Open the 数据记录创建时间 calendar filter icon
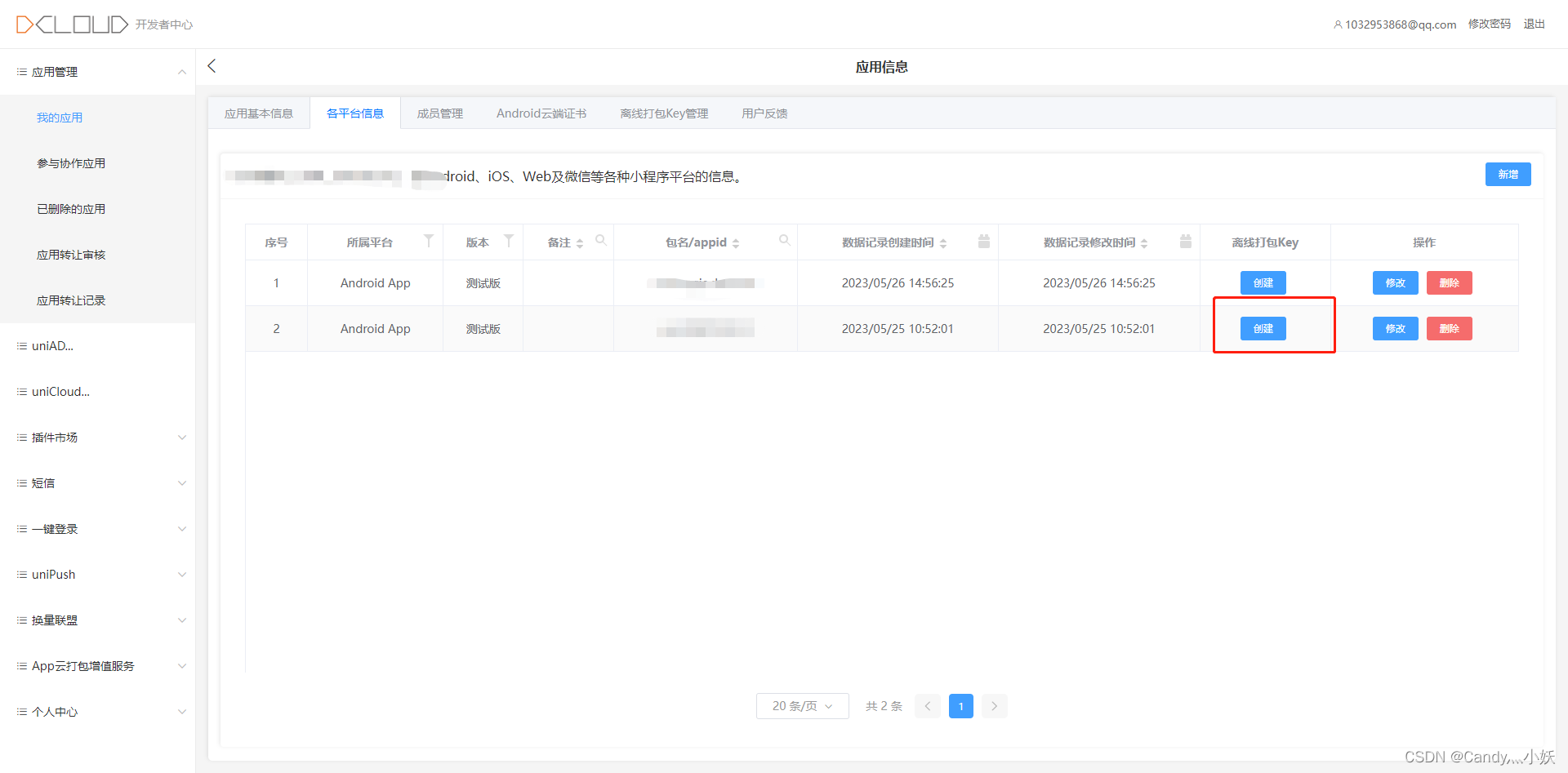The width and height of the screenshot is (1568, 773). [x=984, y=241]
